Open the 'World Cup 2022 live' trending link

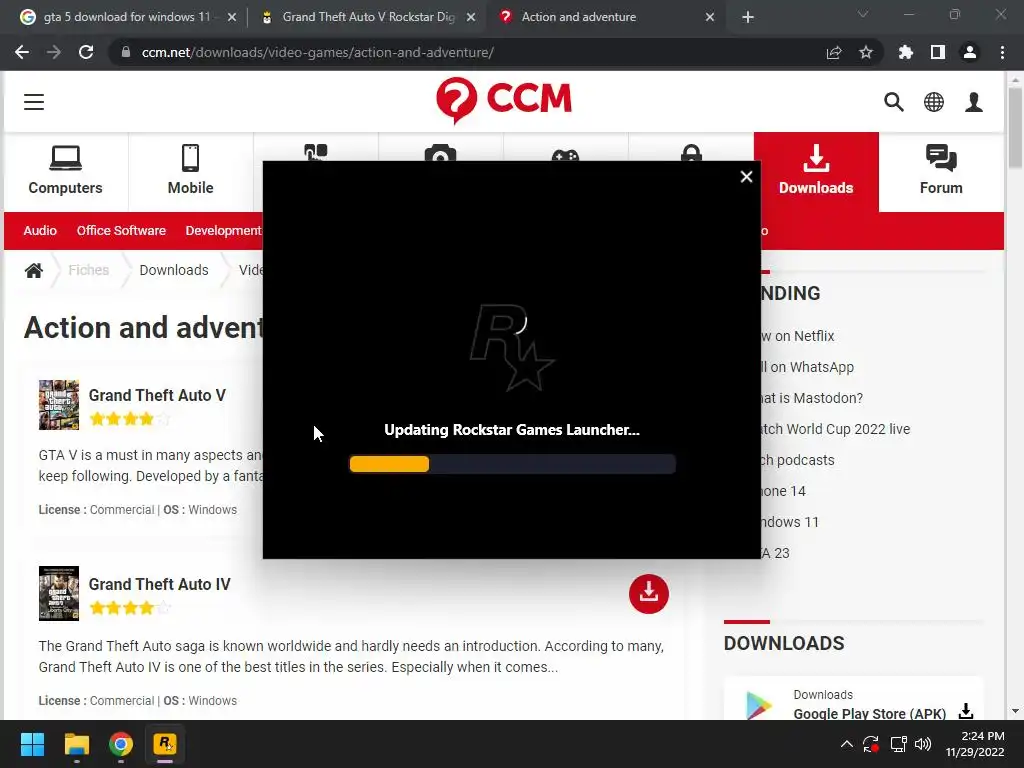(x=835, y=429)
